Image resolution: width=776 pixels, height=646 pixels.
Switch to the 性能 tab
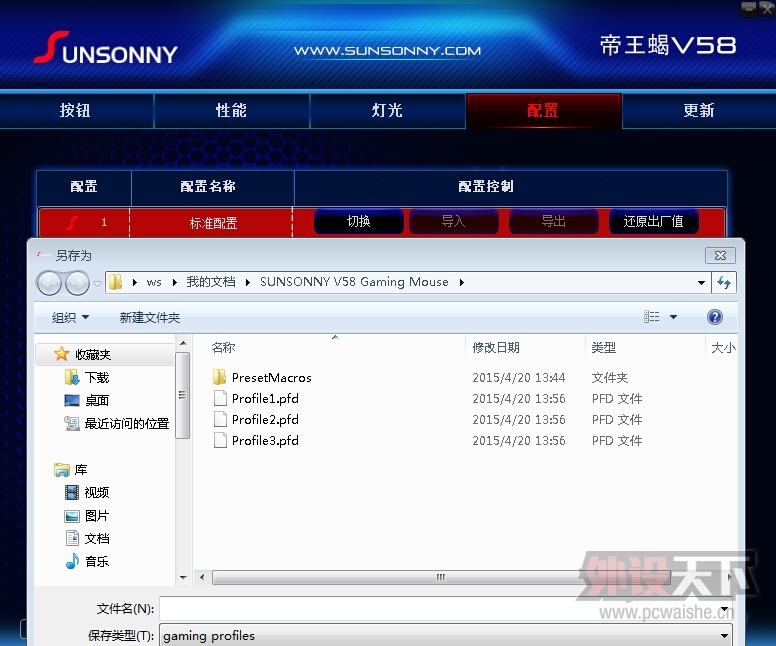(232, 111)
